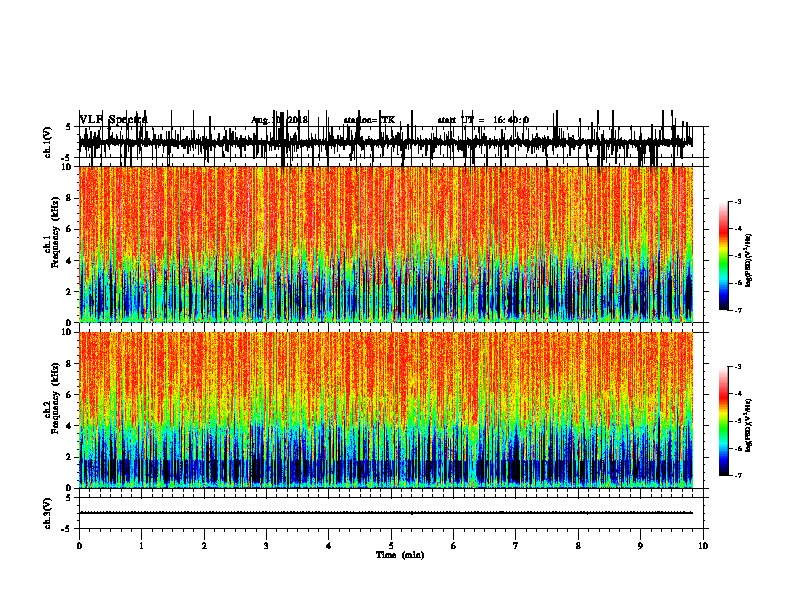Click the ch.2 spectrogram colorbar
The width and height of the screenshot is (792, 612).
coord(723,421)
